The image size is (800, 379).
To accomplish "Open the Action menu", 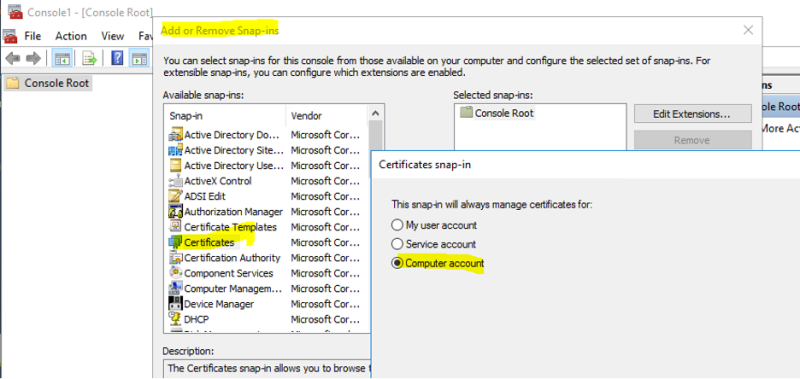I will [x=71, y=36].
